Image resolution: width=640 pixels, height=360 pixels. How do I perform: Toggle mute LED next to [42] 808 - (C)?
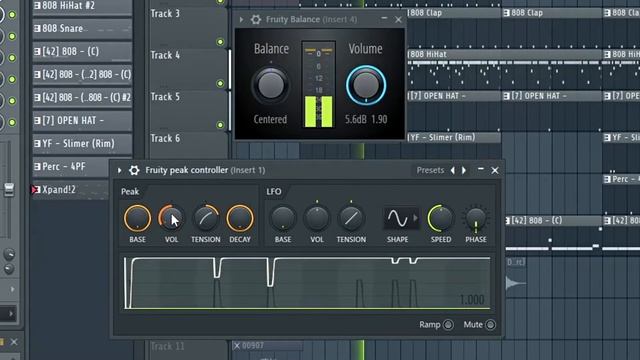click(x=12, y=58)
